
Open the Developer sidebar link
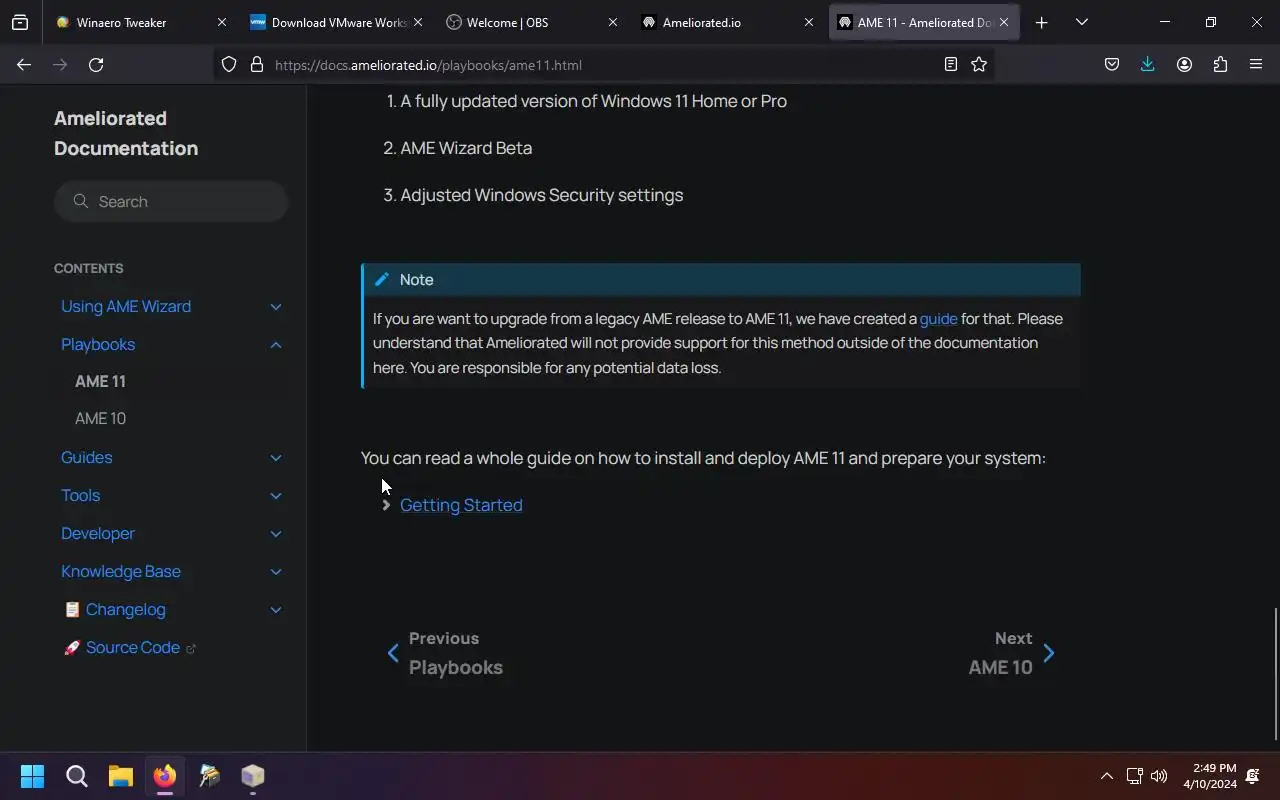(x=98, y=534)
